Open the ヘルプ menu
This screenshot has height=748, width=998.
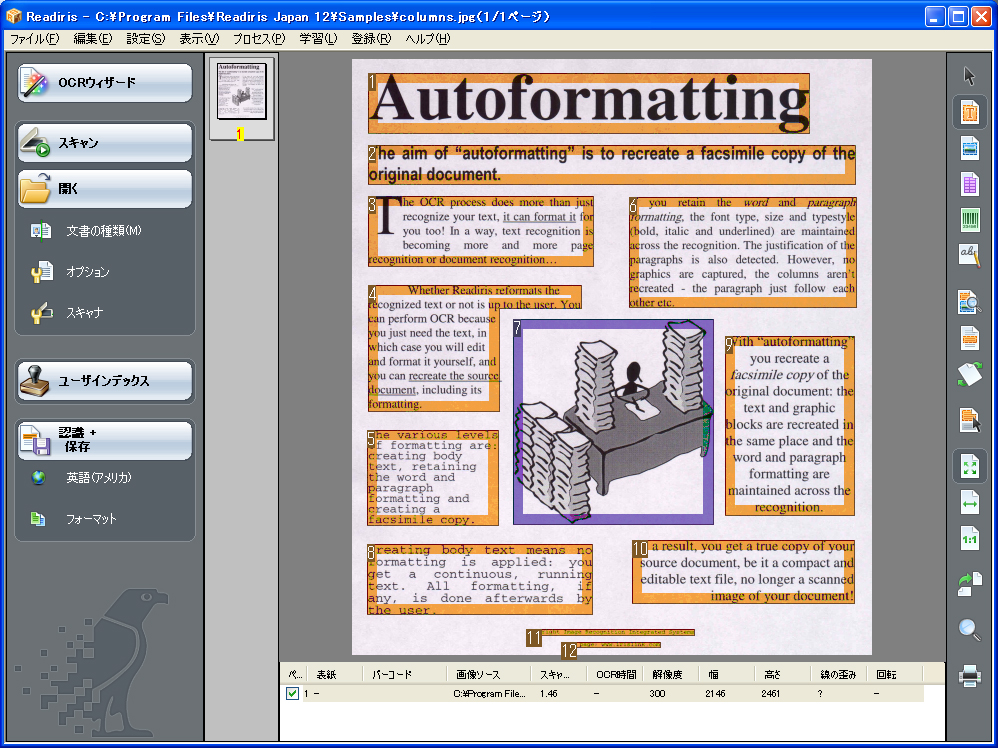(427, 39)
